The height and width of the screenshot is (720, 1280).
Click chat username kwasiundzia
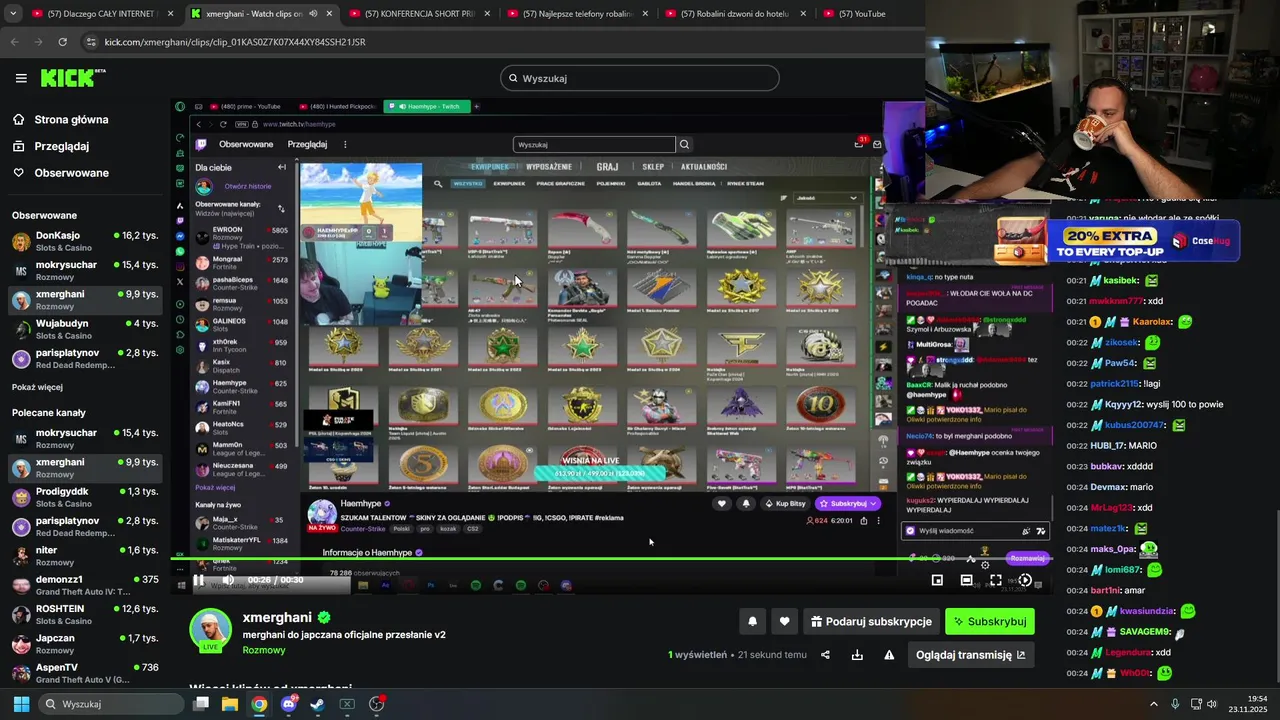click(1149, 611)
